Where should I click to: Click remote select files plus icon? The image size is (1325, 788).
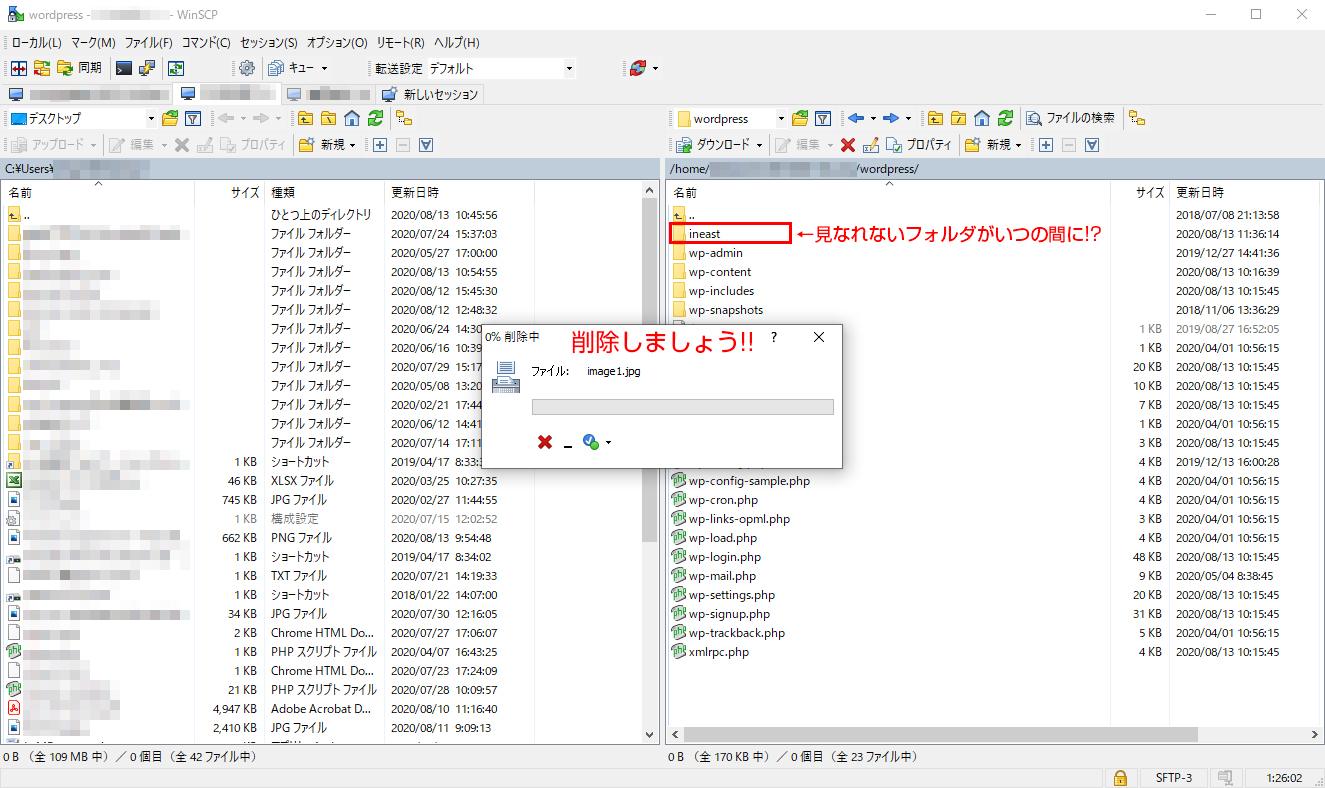pyautogui.click(x=1046, y=145)
